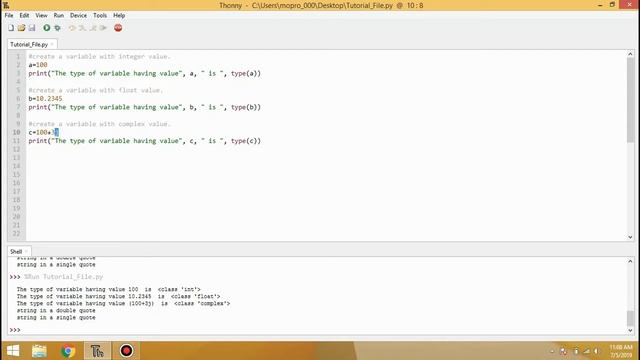
Task: Click the editor scrollbar up arrow
Action: click(630, 54)
